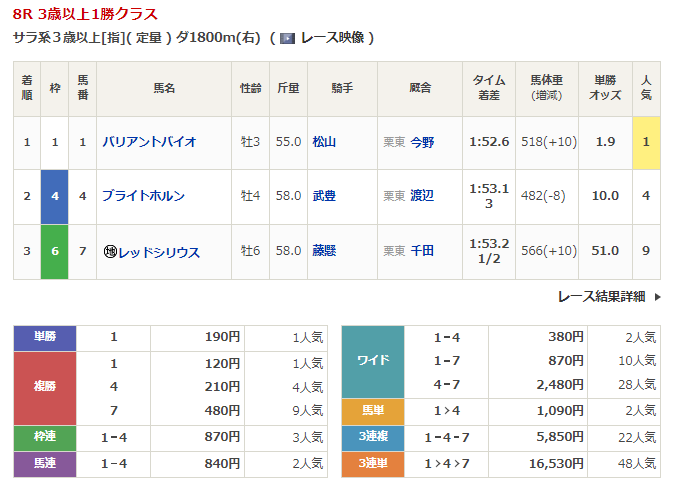View jockey 武豊's profile
The image size is (677, 486).
(324, 196)
